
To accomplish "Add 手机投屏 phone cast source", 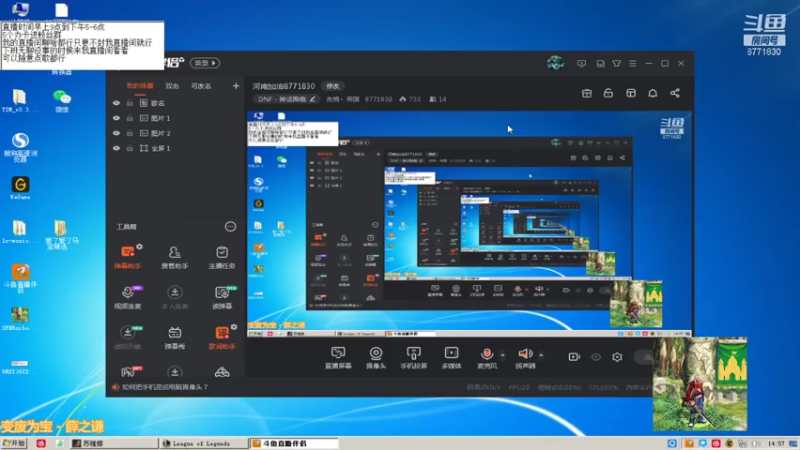I will coord(413,357).
